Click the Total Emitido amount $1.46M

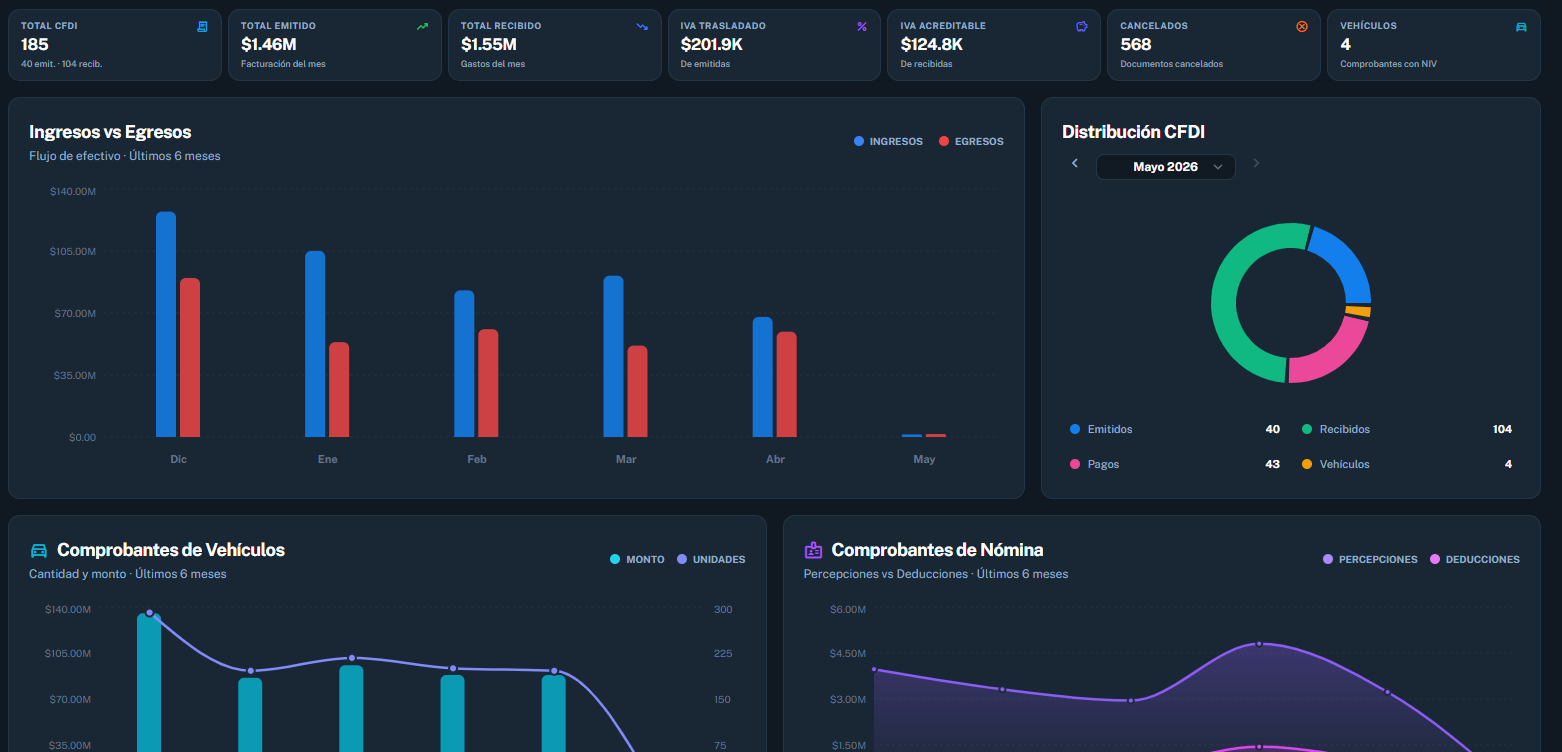(x=269, y=45)
